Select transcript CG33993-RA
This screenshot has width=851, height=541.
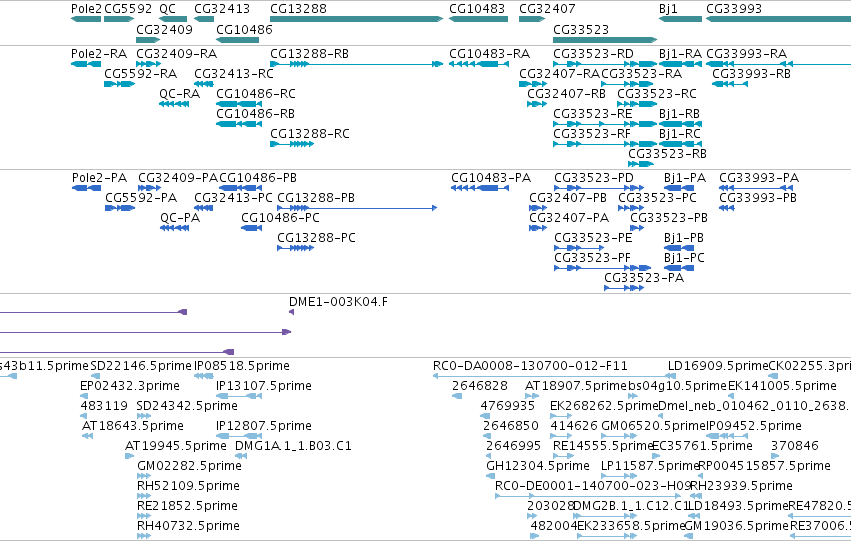[778, 64]
